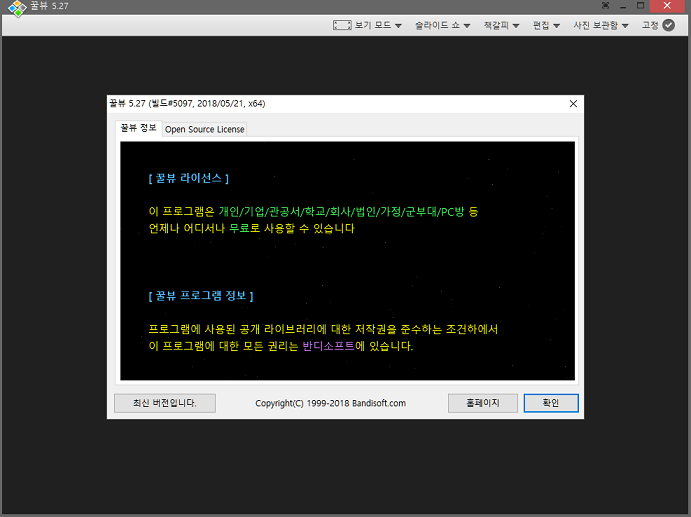This screenshot has height=517, width=691.
Task: Open the 편집 edit menu
Action: click(x=546, y=25)
